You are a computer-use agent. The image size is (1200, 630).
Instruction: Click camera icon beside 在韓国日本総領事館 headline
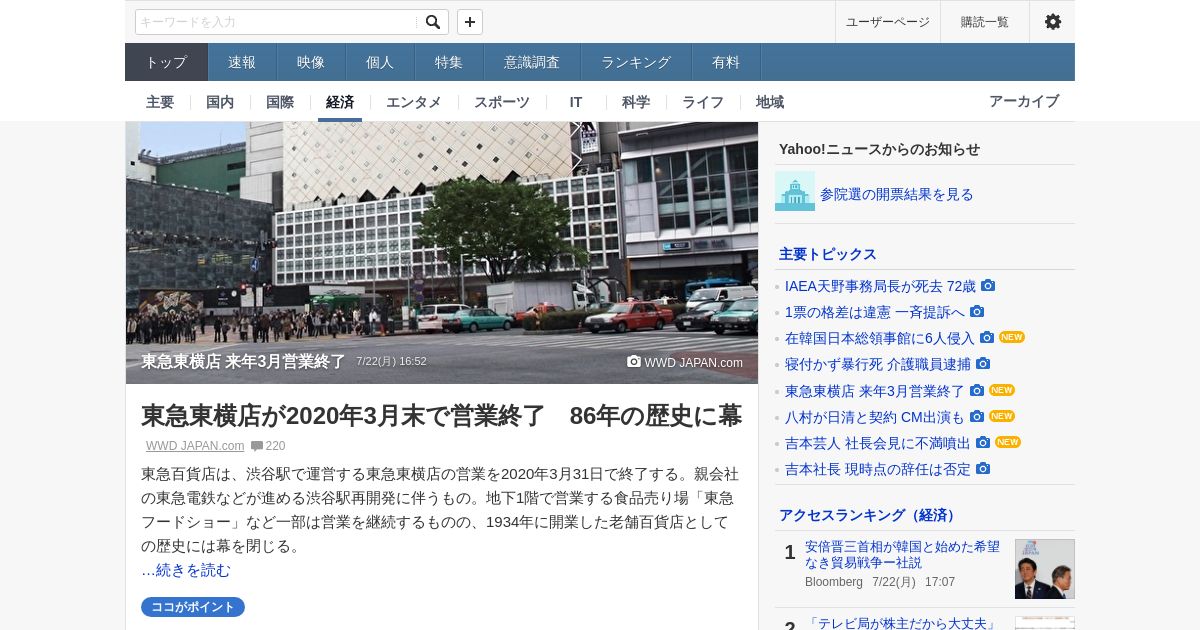[x=987, y=338]
